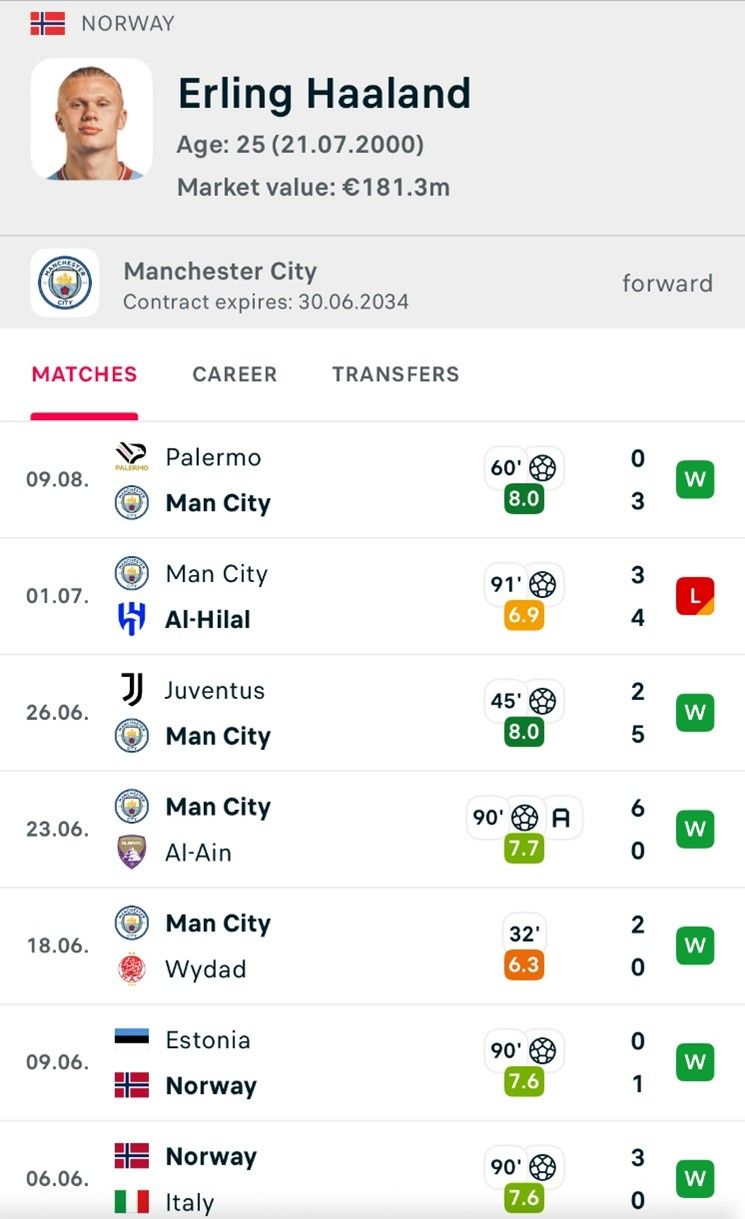The image size is (745, 1219).
Task: Click the goal ball icon in the Juventus match
Action: point(543,701)
